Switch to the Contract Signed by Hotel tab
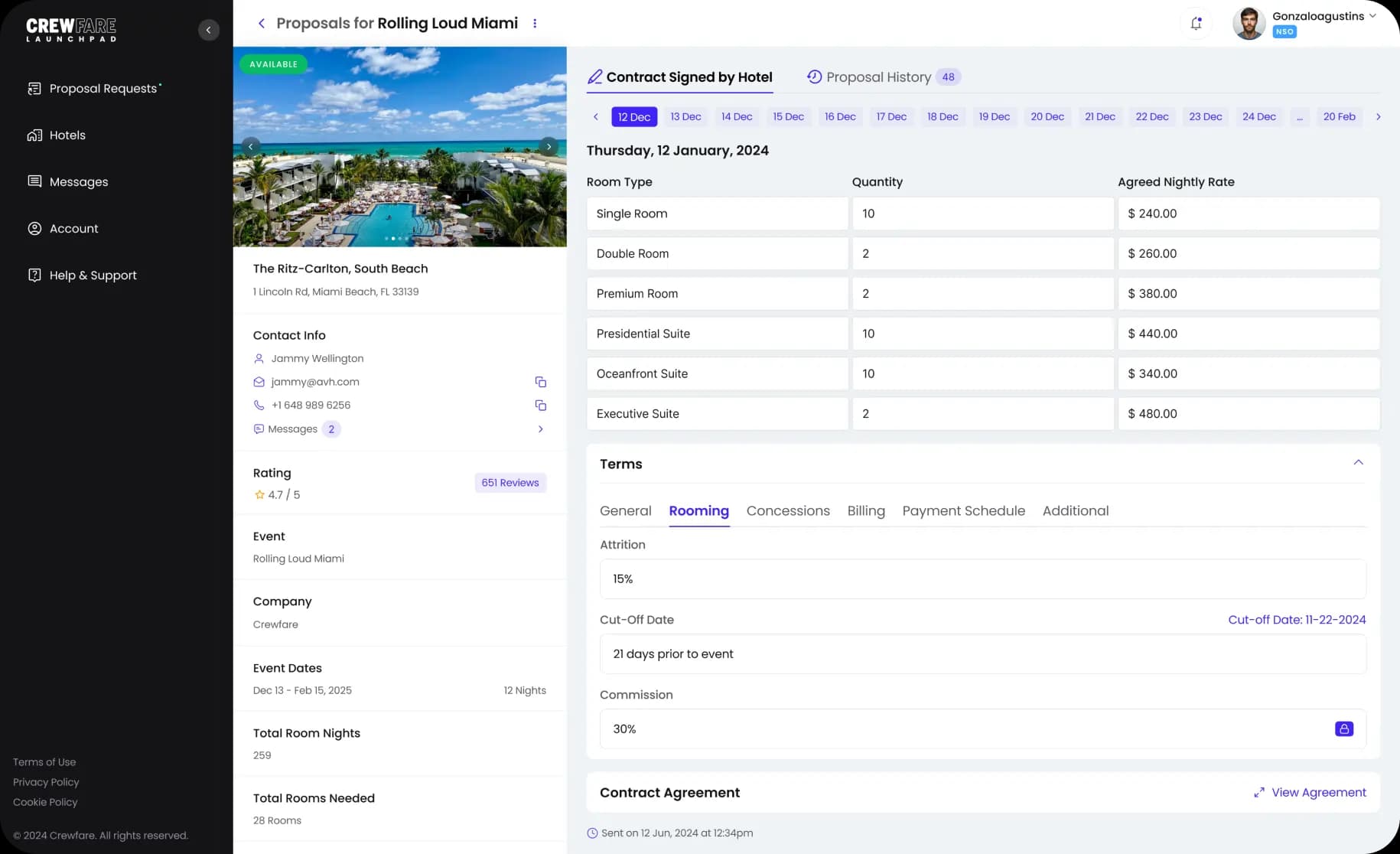 (x=680, y=77)
